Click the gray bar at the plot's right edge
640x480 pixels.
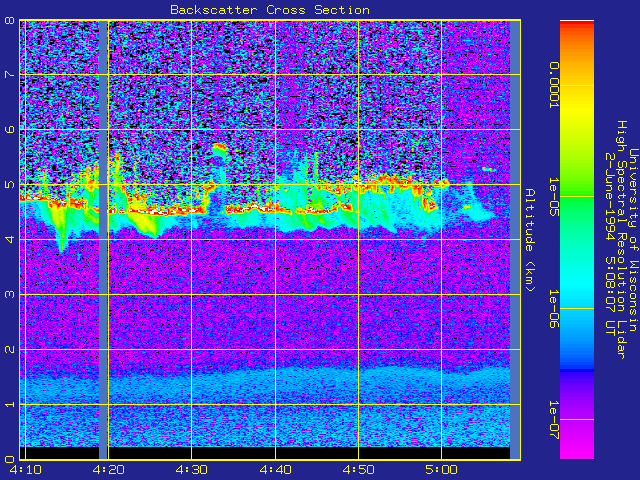click(x=515, y=240)
